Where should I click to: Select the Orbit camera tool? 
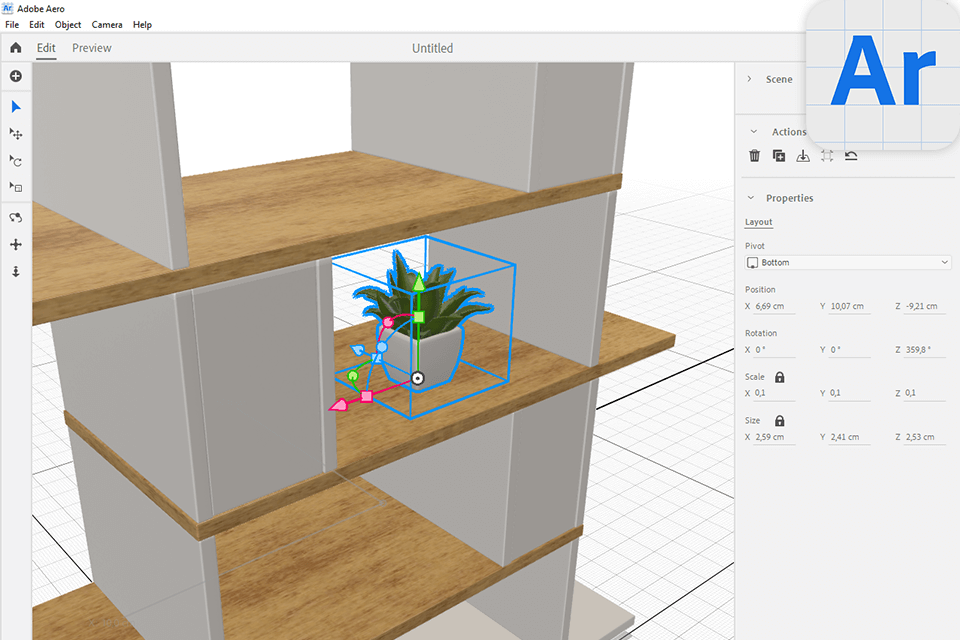[15, 217]
